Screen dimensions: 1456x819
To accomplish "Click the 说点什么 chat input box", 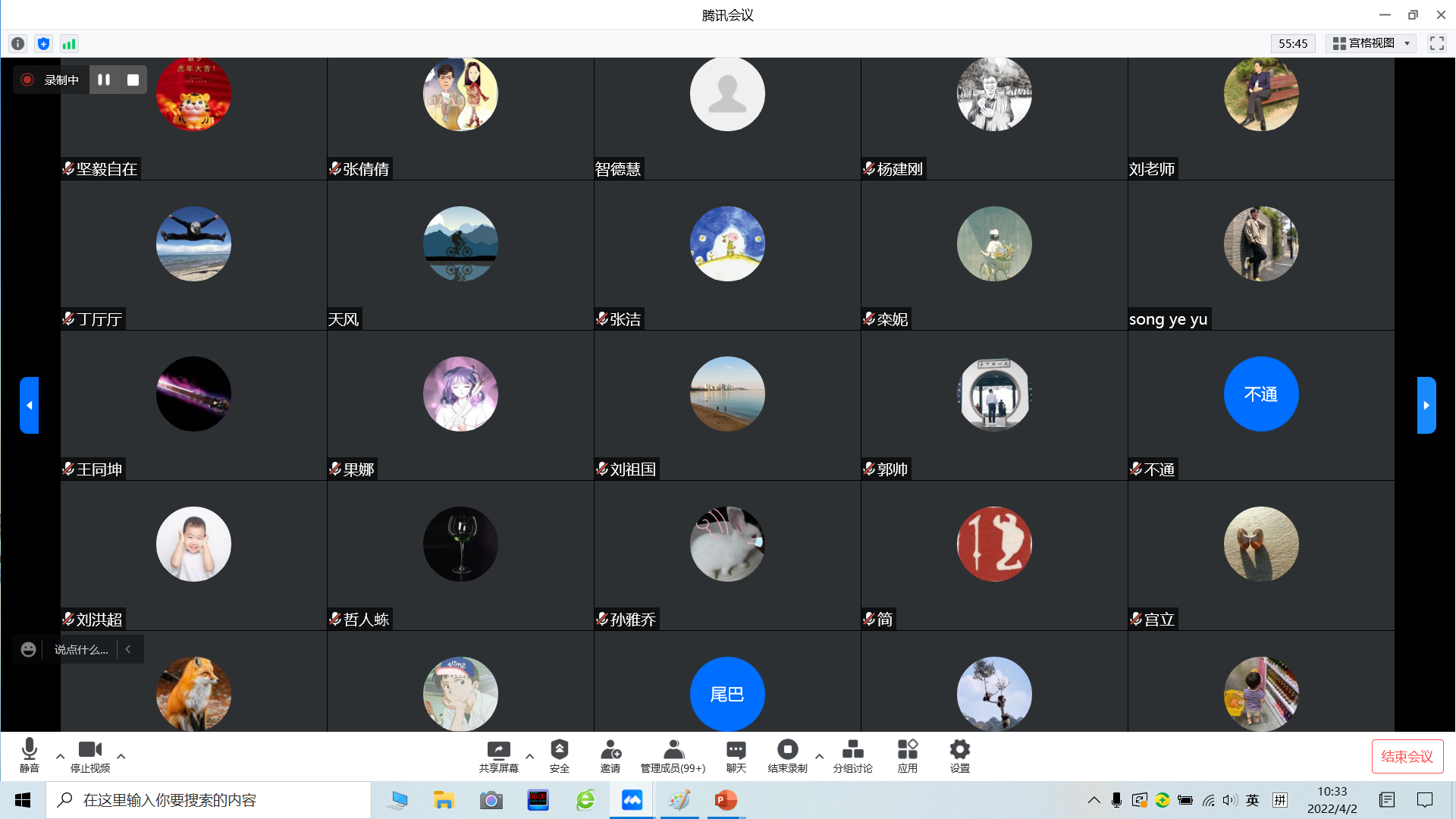I will click(x=81, y=650).
